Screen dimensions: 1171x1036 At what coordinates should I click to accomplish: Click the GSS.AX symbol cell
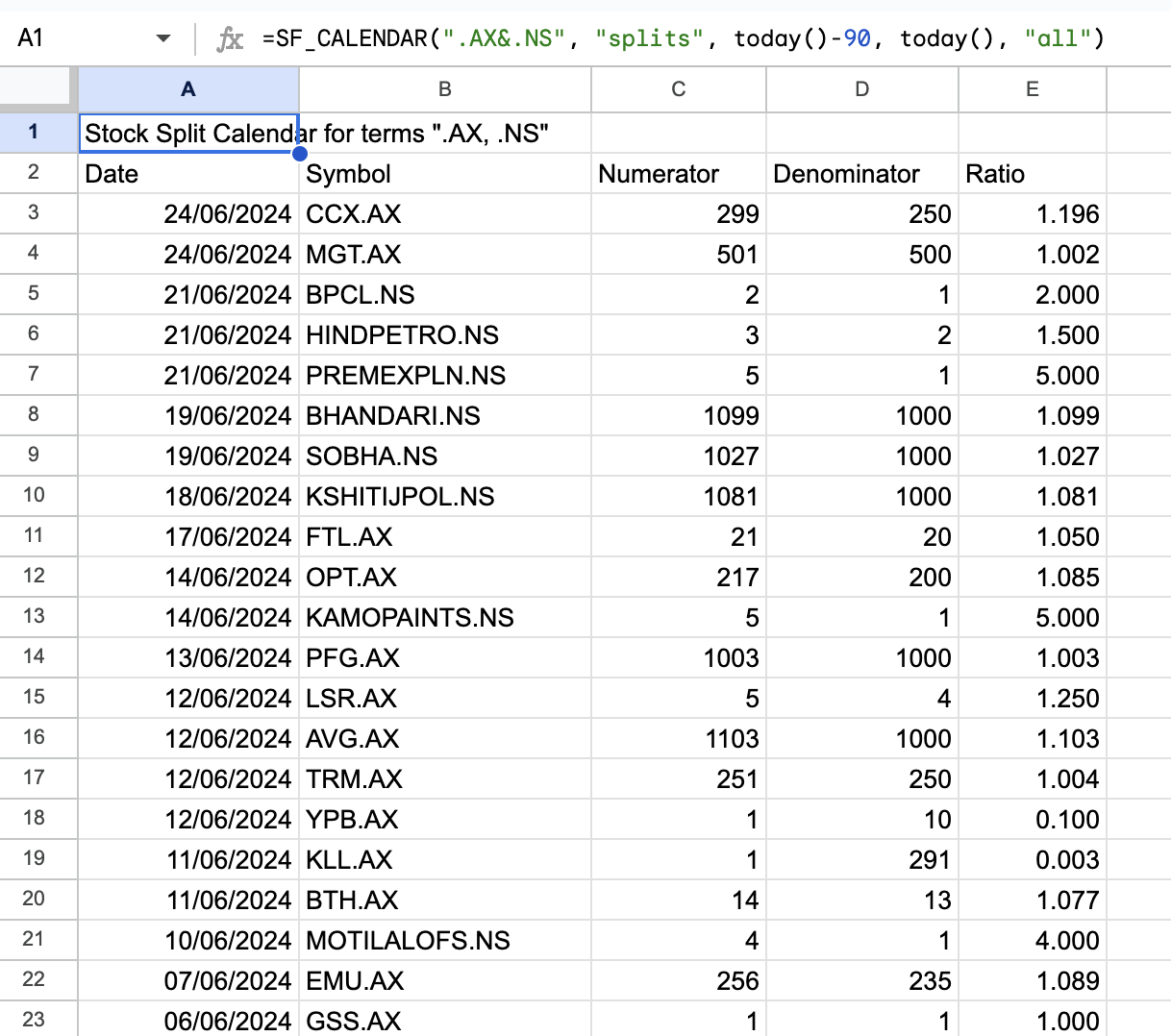[x=445, y=1020]
